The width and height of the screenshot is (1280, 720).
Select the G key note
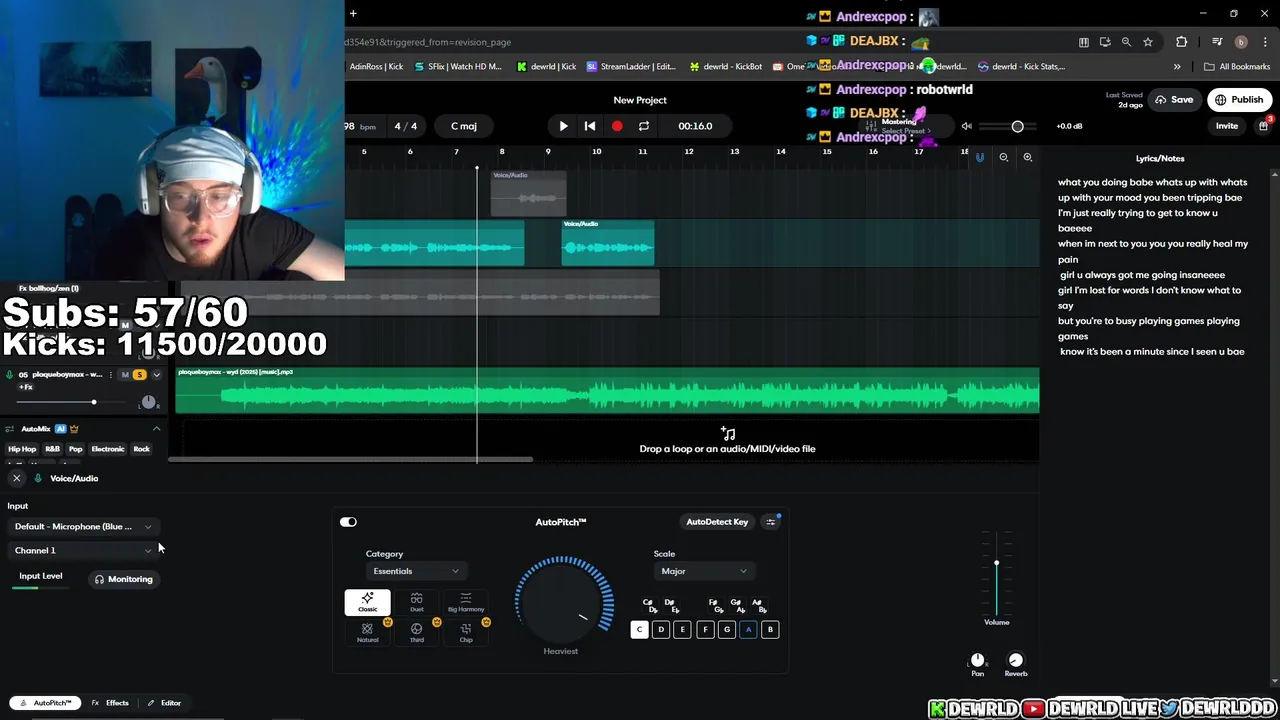(727, 629)
